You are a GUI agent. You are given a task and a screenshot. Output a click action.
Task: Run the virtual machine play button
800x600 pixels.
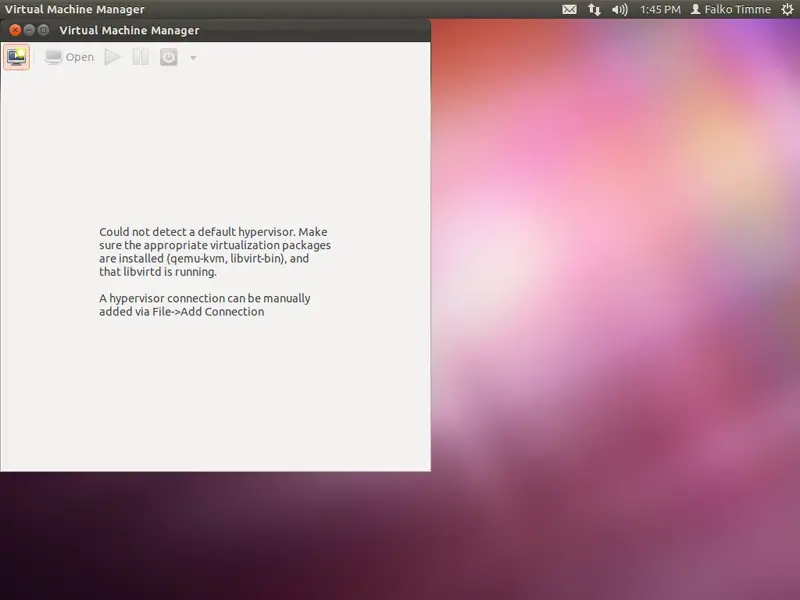(x=112, y=57)
